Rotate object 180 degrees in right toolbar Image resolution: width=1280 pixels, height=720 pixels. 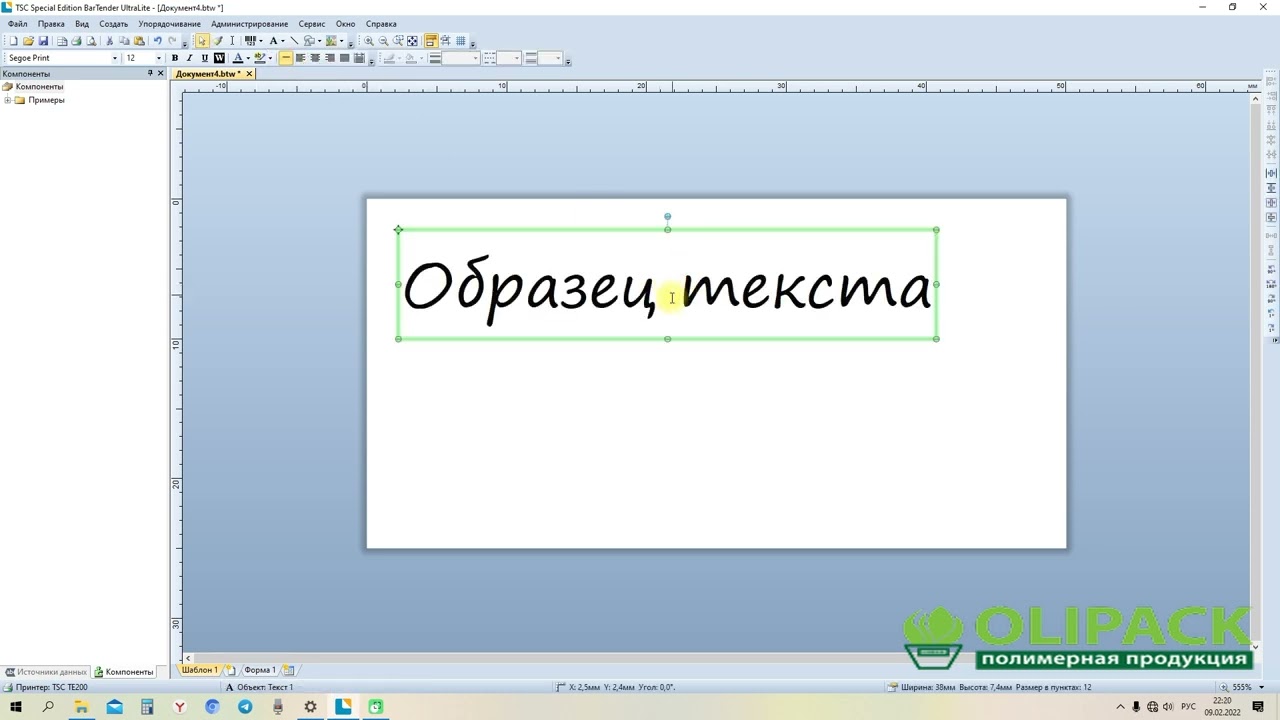pyautogui.click(x=1271, y=284)
